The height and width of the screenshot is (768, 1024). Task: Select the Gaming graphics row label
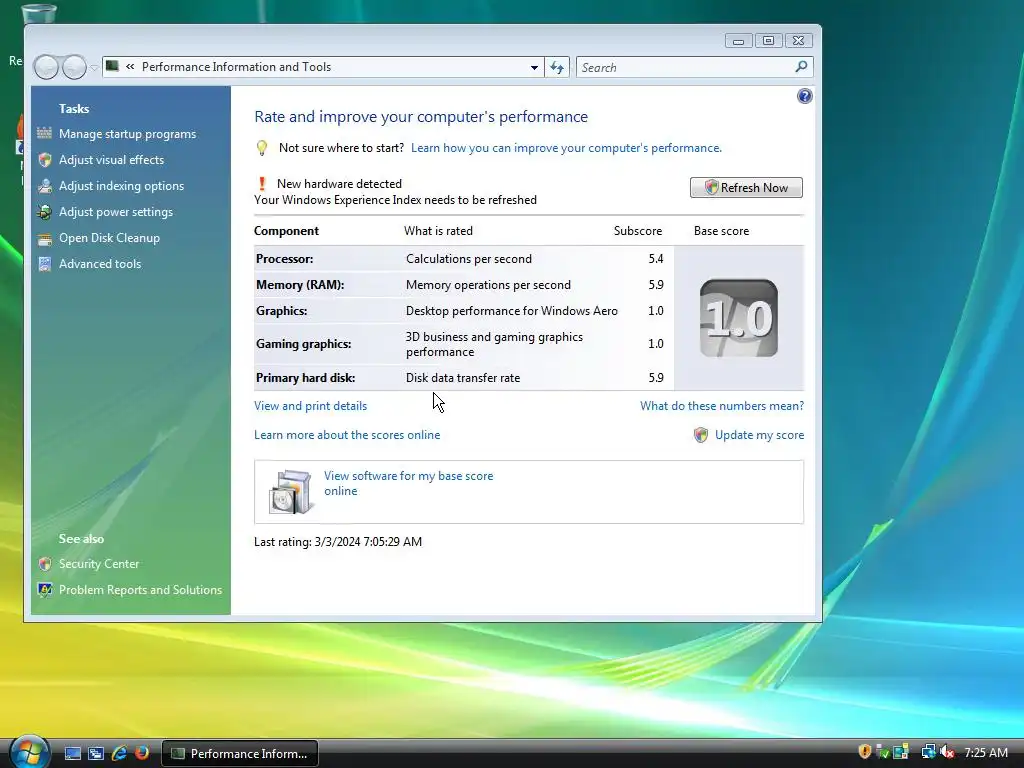tap(304, 344)
